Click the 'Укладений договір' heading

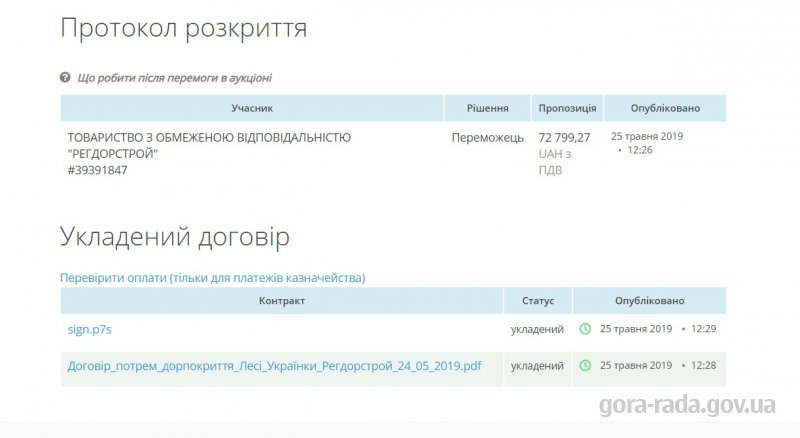[x=175, y=237]
